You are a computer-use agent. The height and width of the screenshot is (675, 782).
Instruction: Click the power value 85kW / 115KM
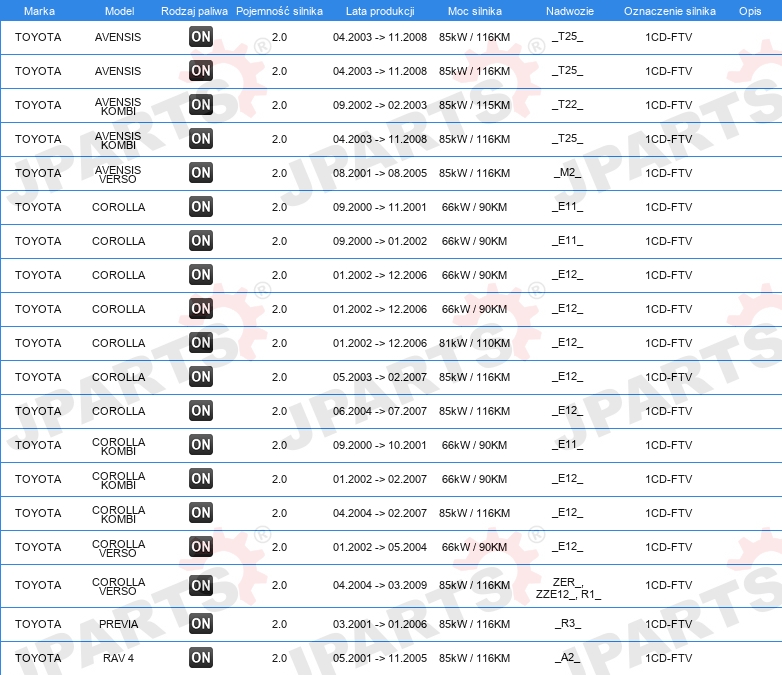[x=474, y=105]
